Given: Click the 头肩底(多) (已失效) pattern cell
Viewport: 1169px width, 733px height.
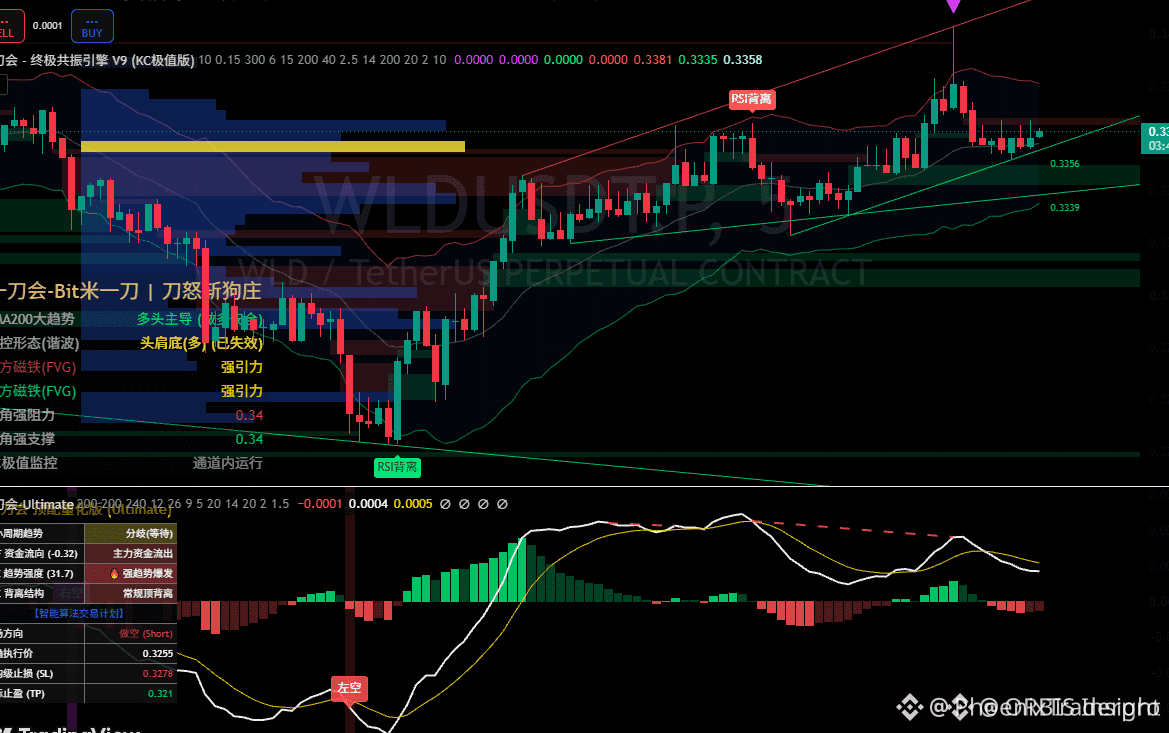Looking at the screenshot, I should (201, 343).
